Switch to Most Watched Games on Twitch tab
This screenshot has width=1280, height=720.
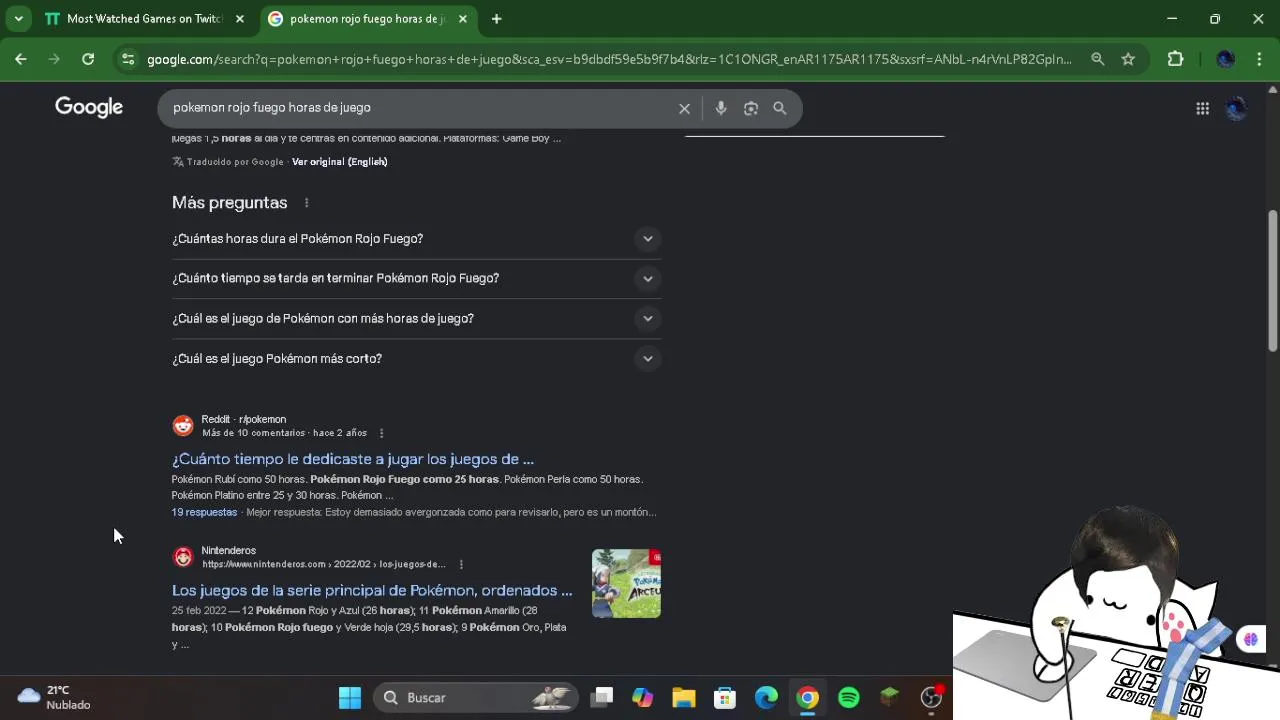(x=144, y=19)
